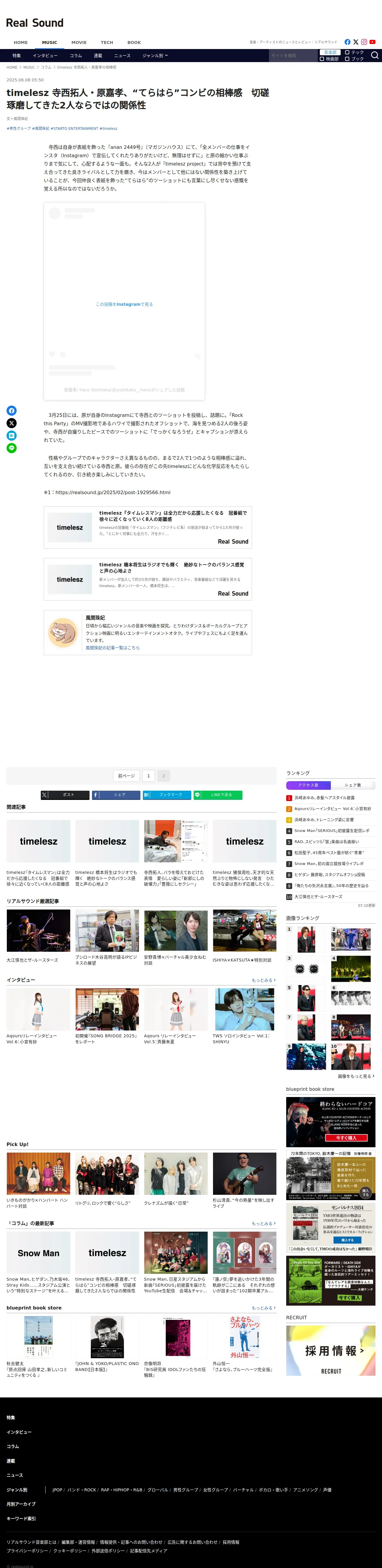Click the blue シェア Facebook button

click(116, 795)
